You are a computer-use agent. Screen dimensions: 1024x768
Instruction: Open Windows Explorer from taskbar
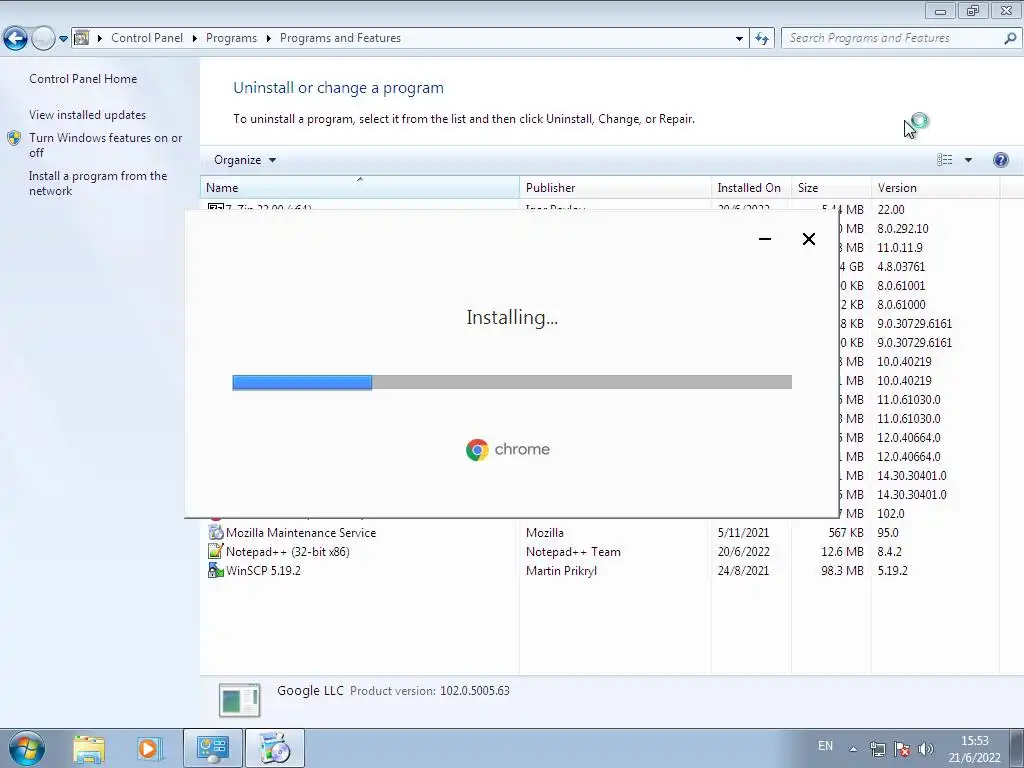click(89, 748)
